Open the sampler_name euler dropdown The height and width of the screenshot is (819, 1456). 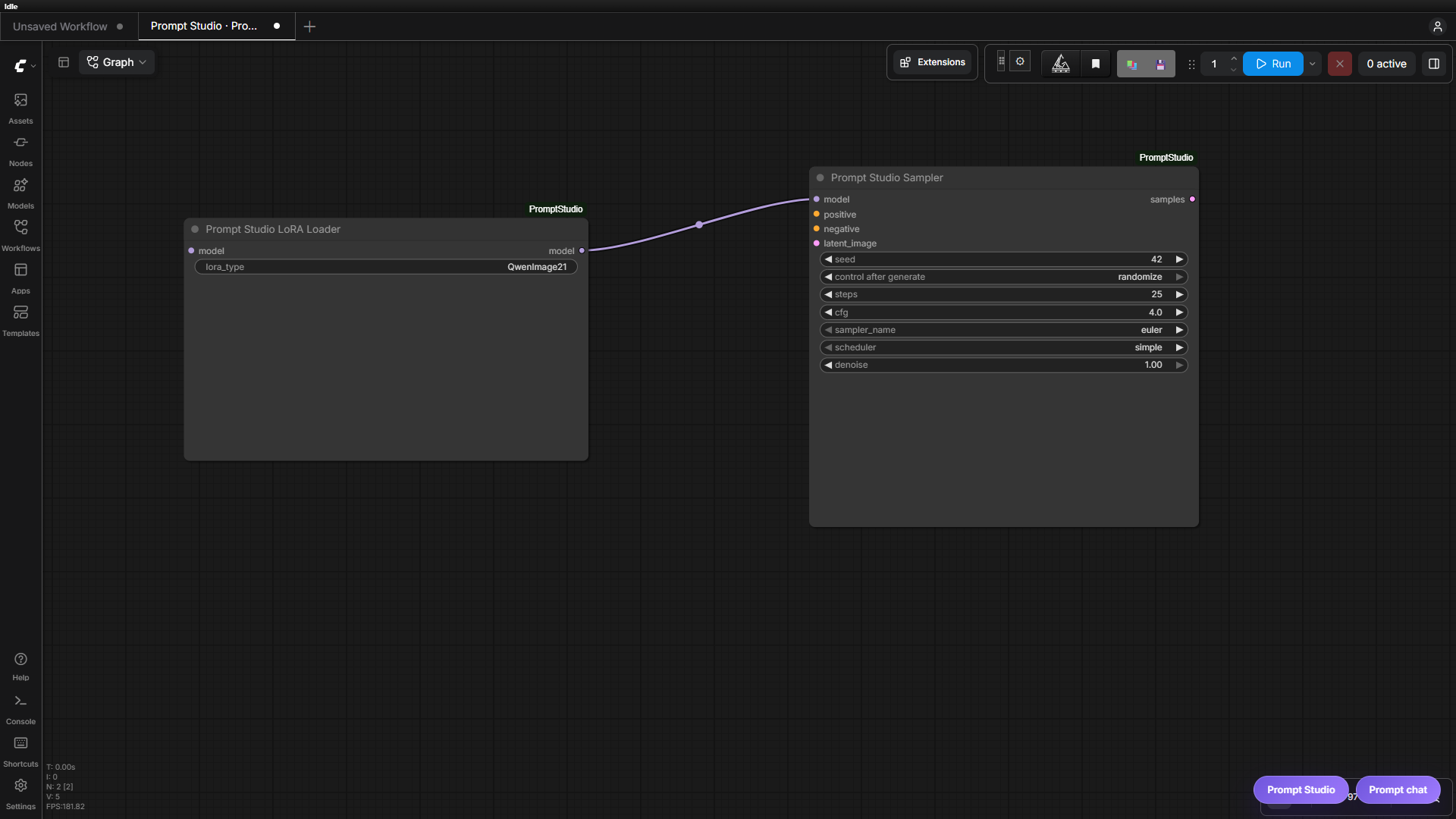click(x=1003, y=330)
